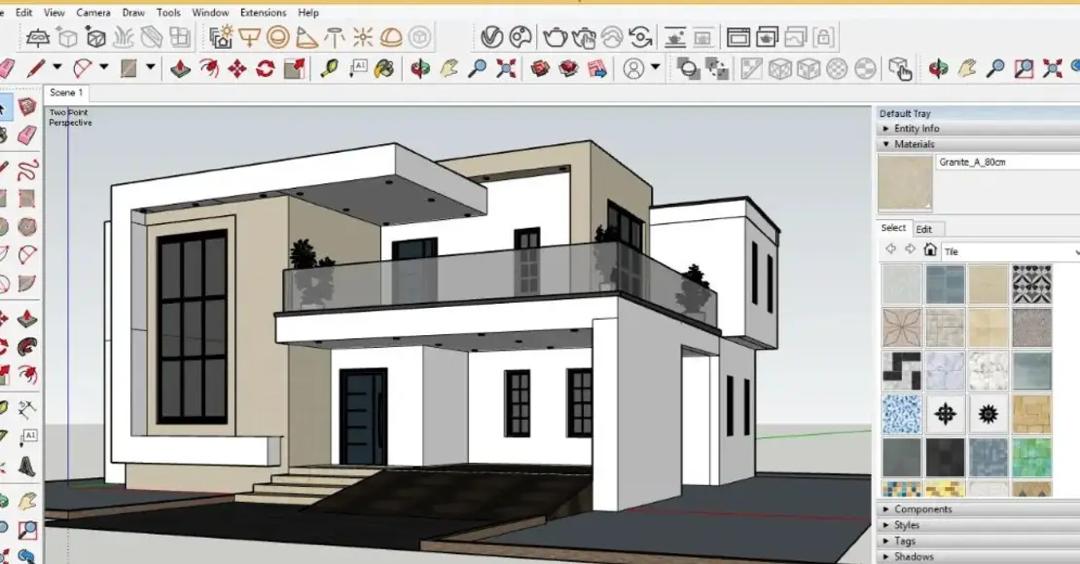
Task: Open the Arc tool dropdown arrow
Action: point(103,68)
